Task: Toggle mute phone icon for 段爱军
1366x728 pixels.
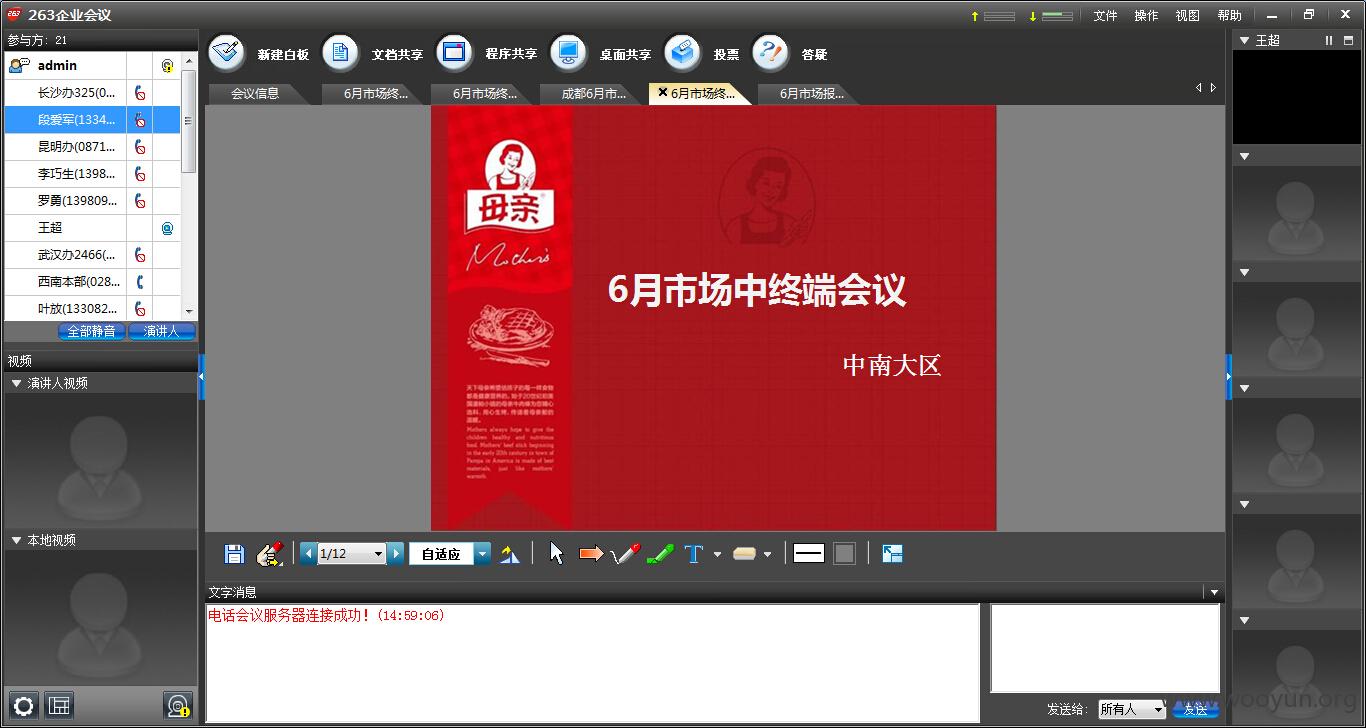Action: 140,120
